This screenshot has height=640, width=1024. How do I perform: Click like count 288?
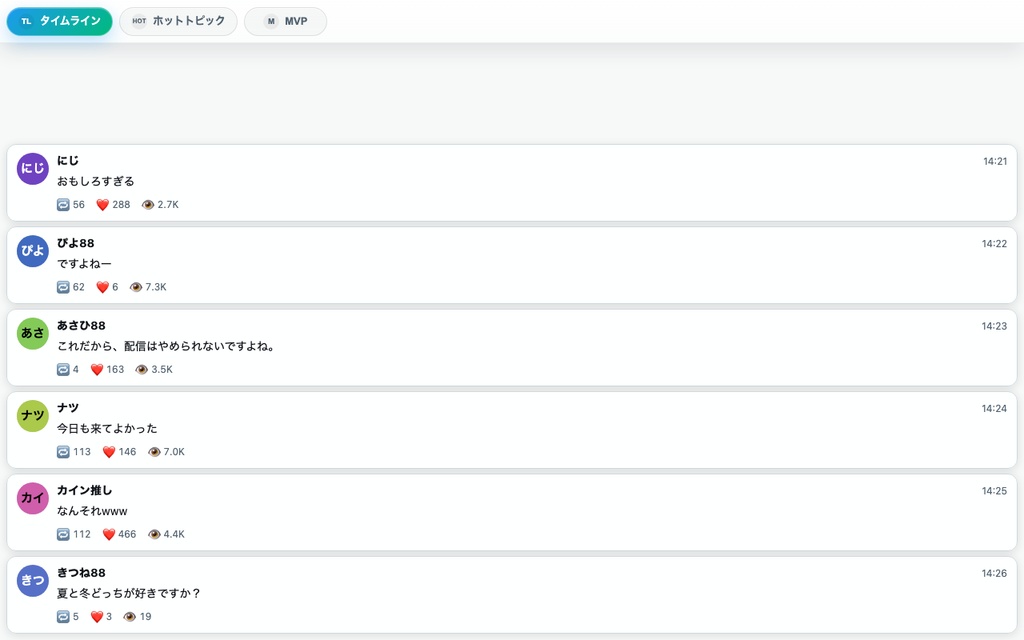[121, 204]
